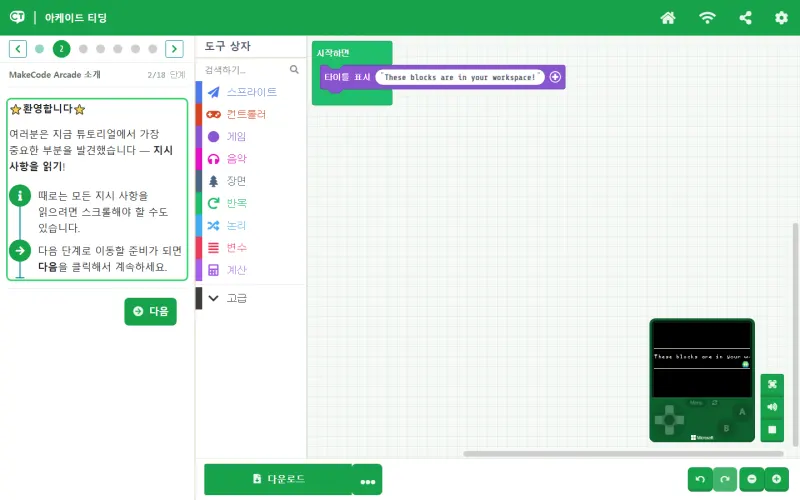Select the 타이틀 표시 purple block
Image resolution: width=800 pixels, height=500 pixels.
[x=347, y=77]
